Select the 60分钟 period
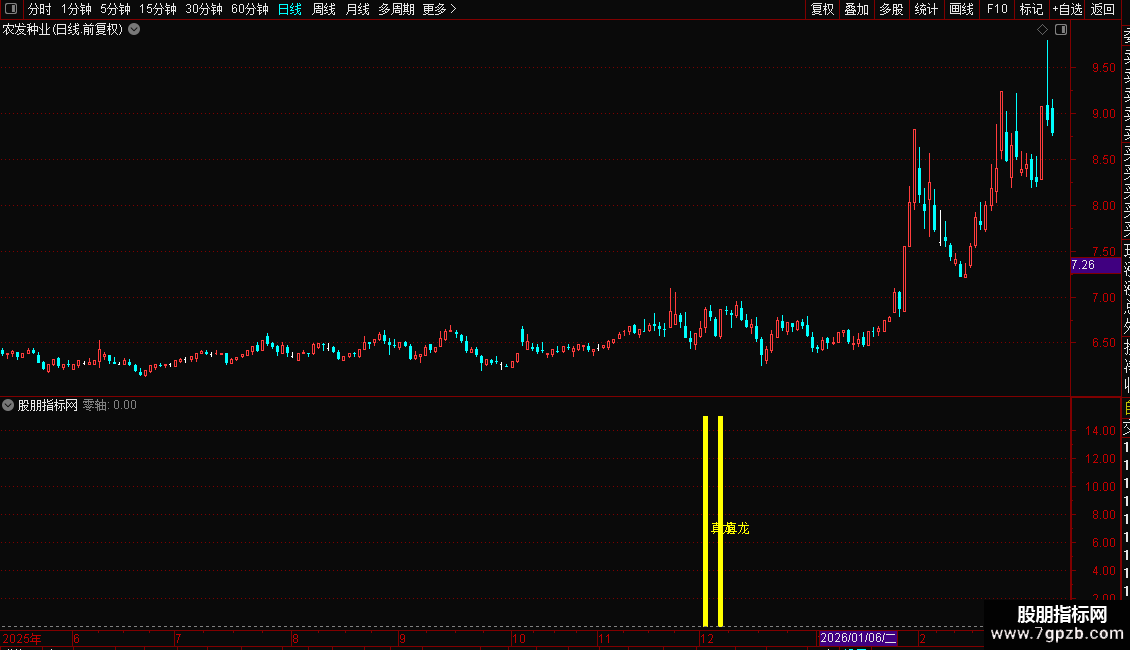 click(249, 9)
